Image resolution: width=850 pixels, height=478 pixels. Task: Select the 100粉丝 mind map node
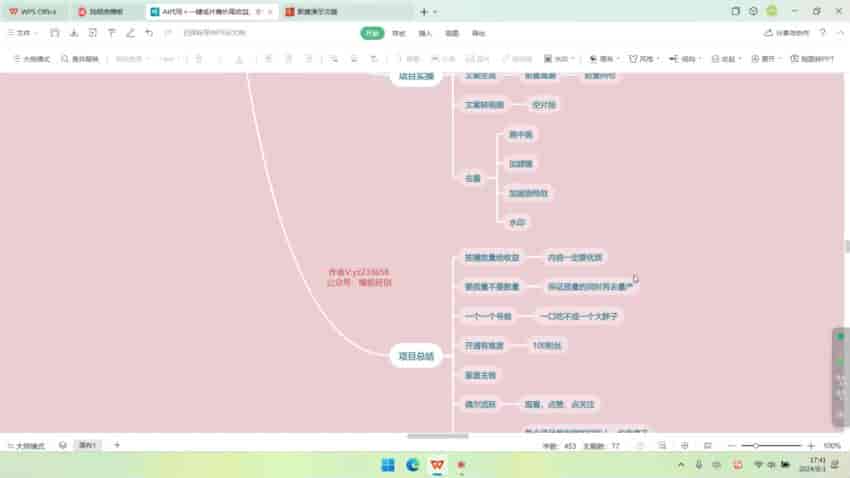point(546,345)
